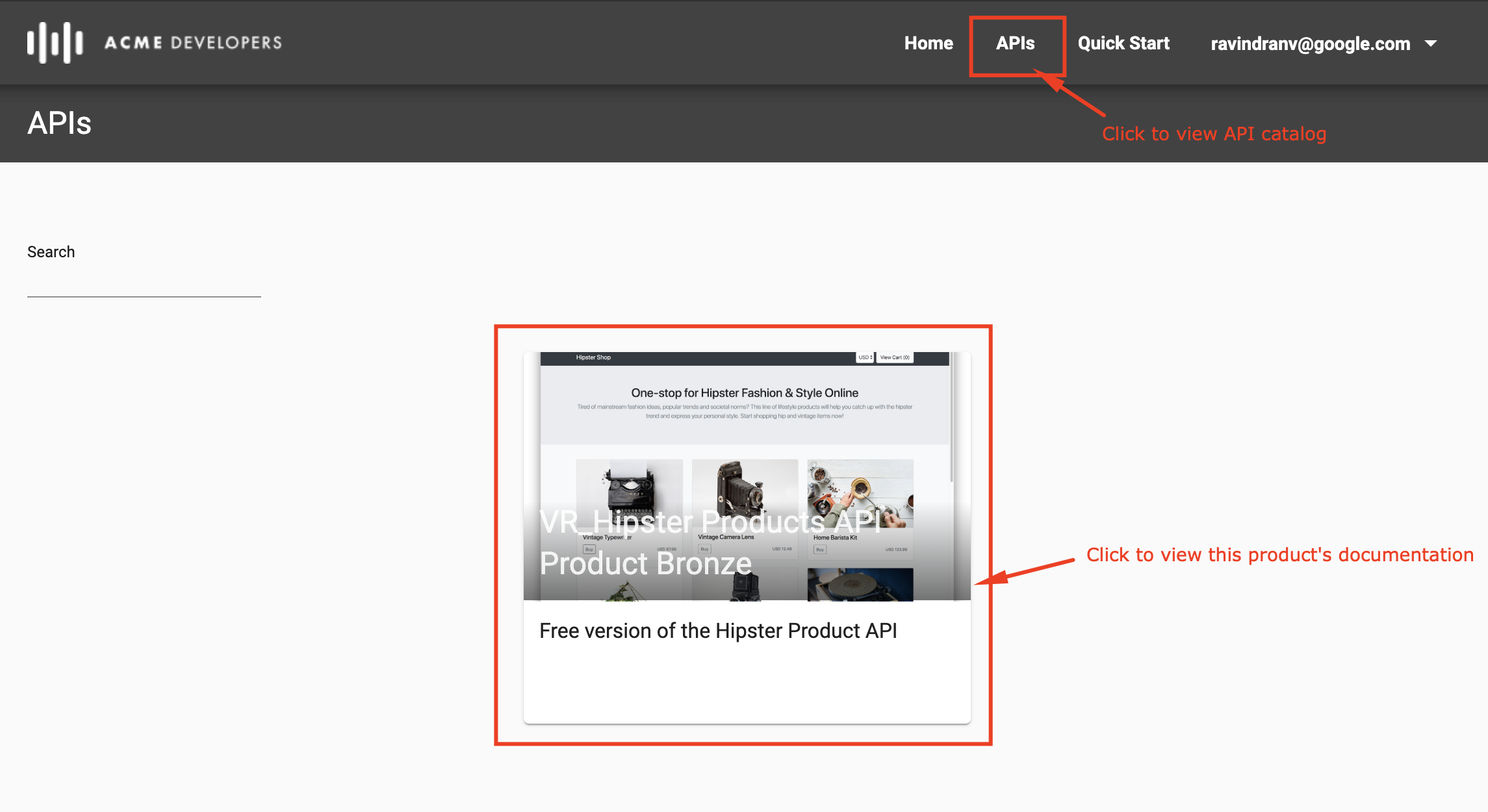
Task: Click the VR_Hipster Products API Product Bronze title
Action: [x=711, y=543]
